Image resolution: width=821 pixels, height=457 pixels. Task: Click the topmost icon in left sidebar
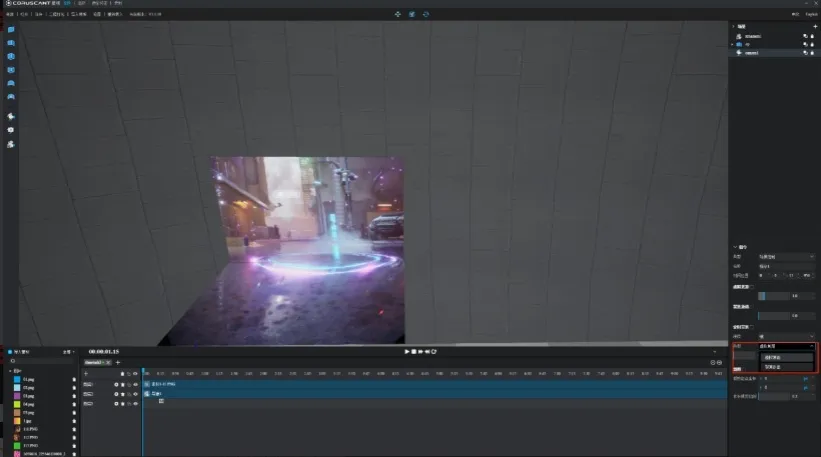coord(11,30)
